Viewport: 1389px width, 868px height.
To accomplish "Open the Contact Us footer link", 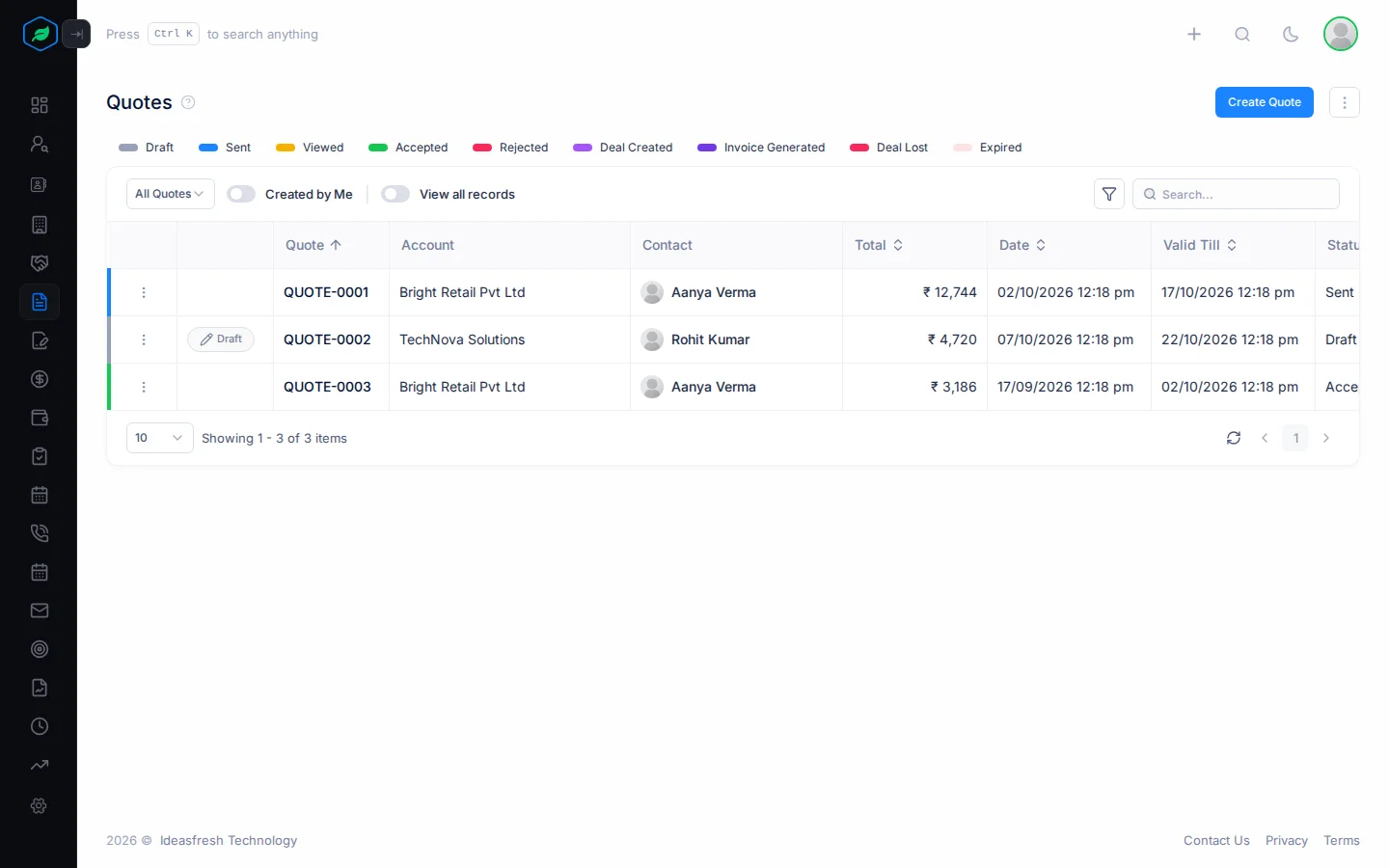I will click(1216, 841).
